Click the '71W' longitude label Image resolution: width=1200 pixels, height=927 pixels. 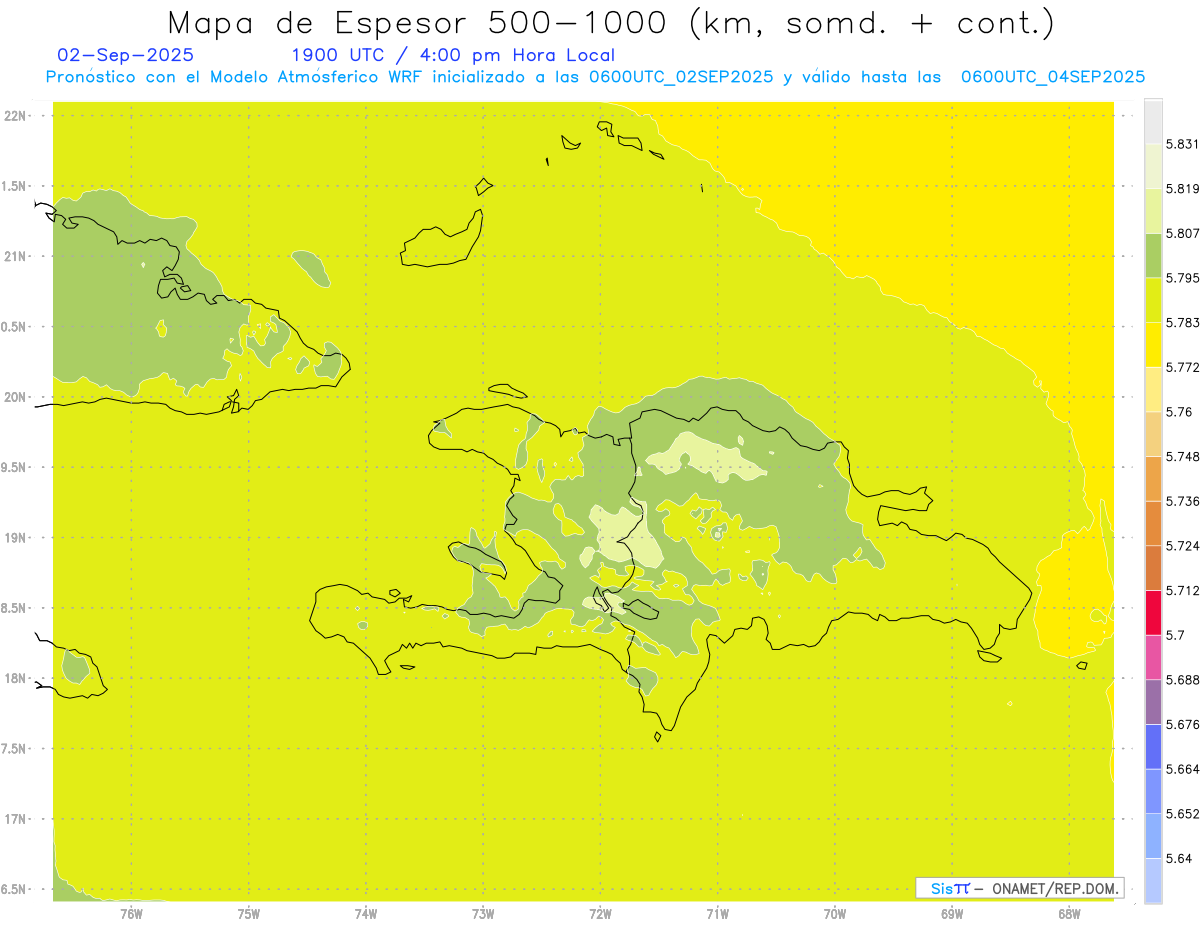click(x=717, y=914)
